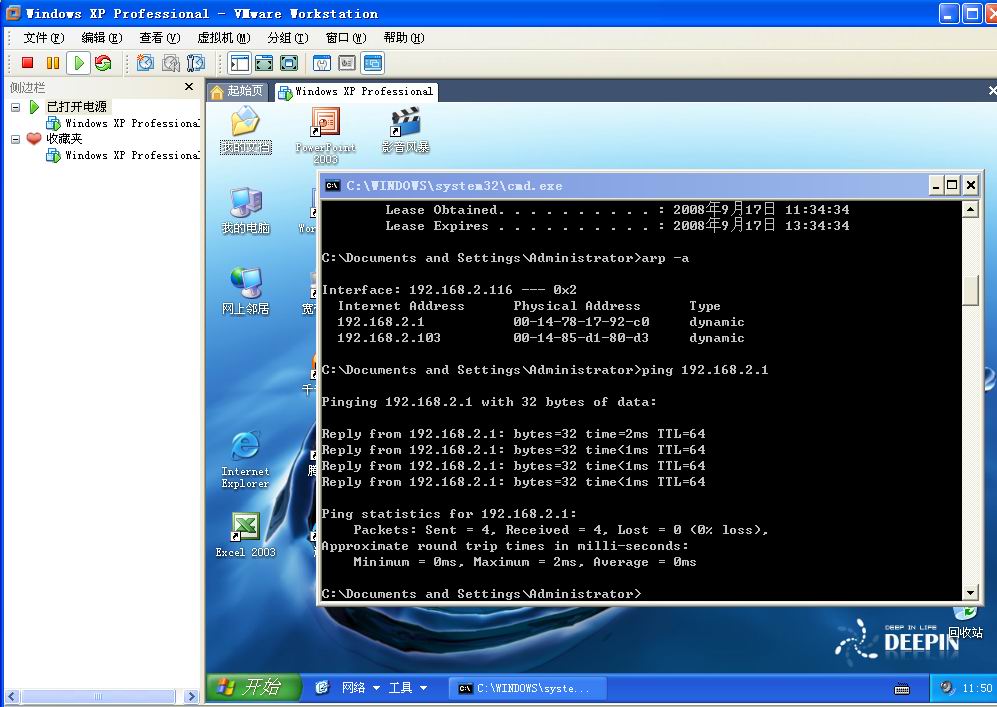Click the cmd window scrollbar thumb
997x707 pixels.
coord(970,291)
